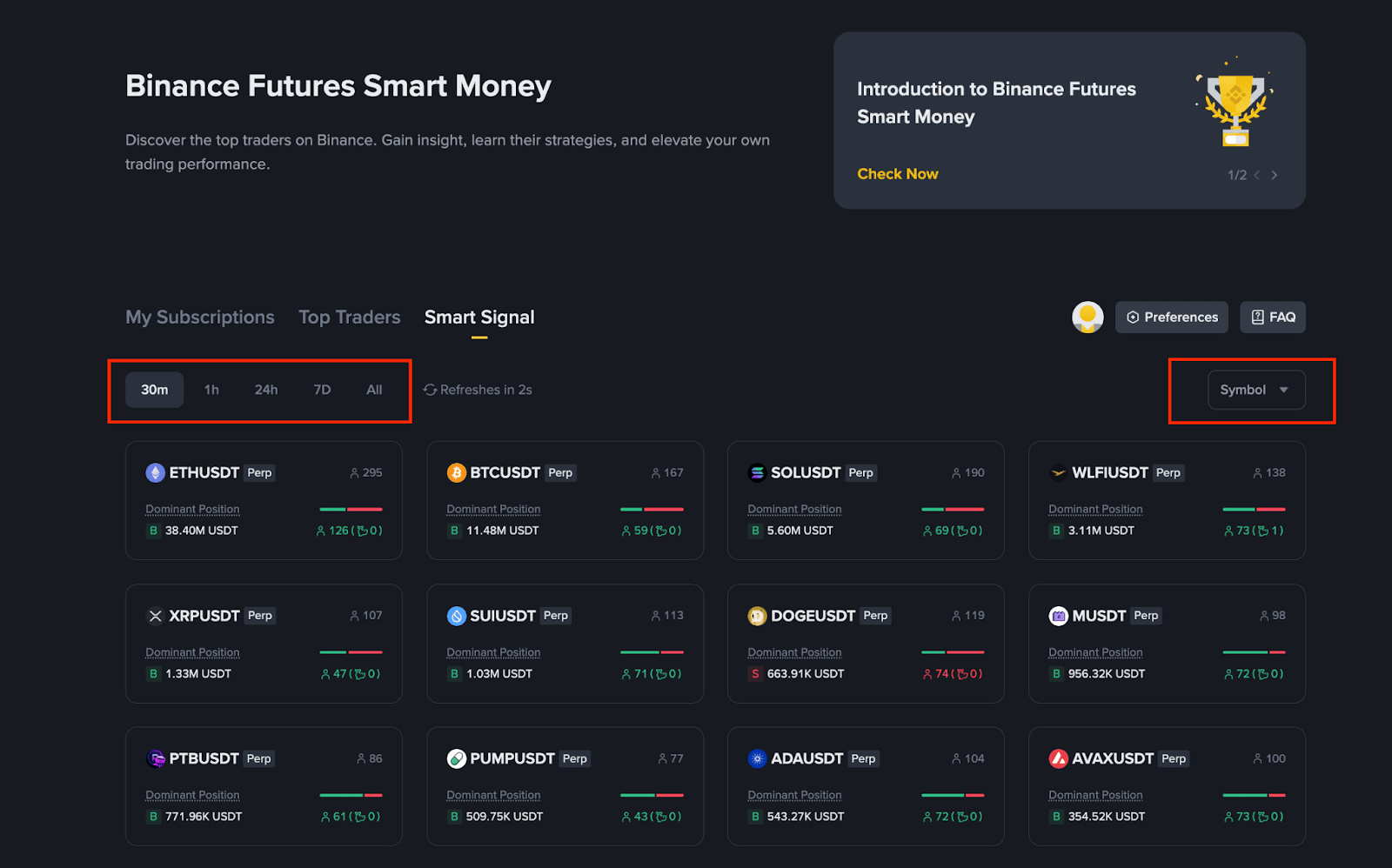The width and height of the screenshot is (1392, 868).
Task: Go to previous banner slide arrow
Action: coord(1257,175)
